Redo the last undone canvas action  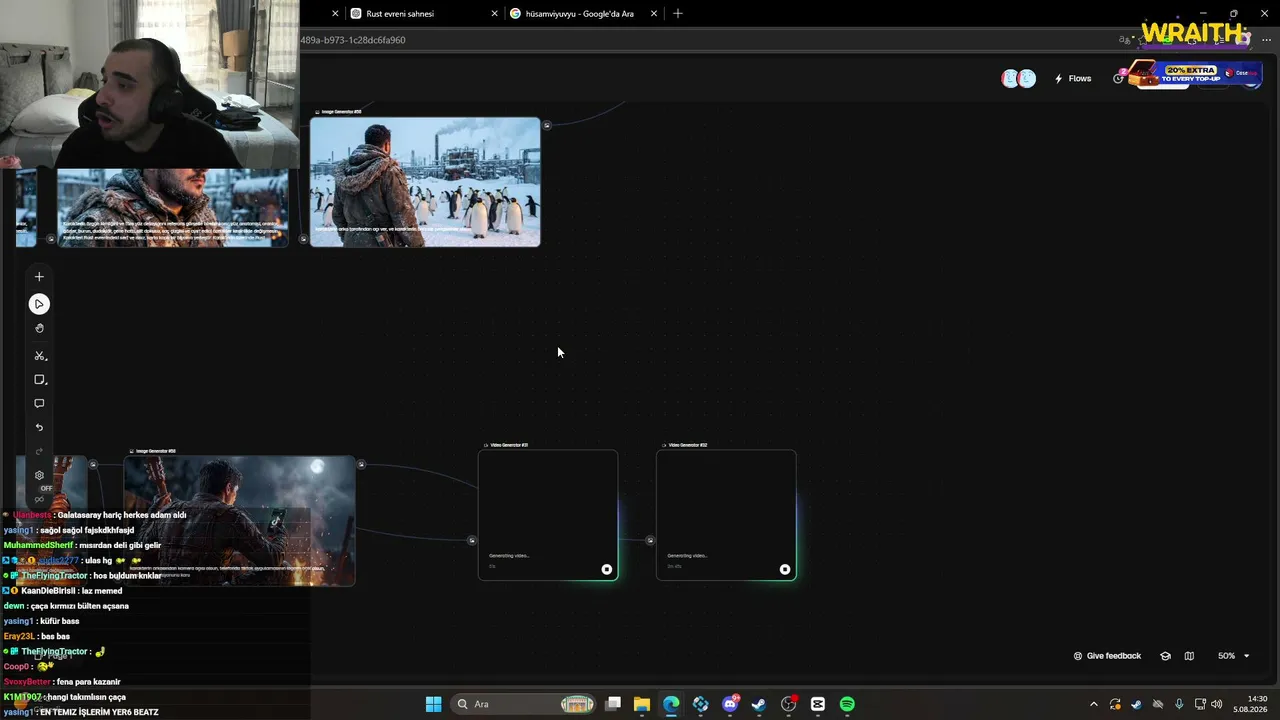39,451
